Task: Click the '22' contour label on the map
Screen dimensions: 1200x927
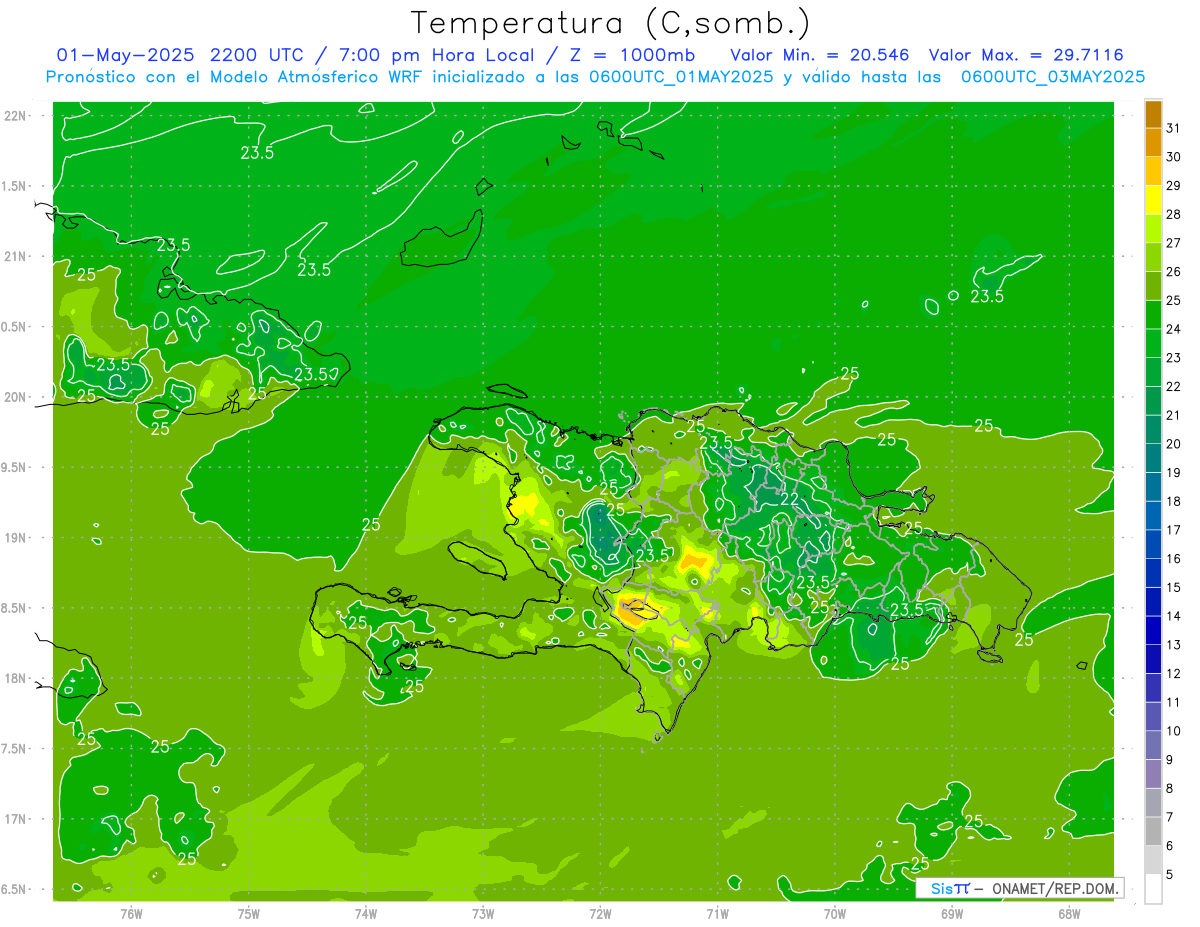Action: [790, 498]
